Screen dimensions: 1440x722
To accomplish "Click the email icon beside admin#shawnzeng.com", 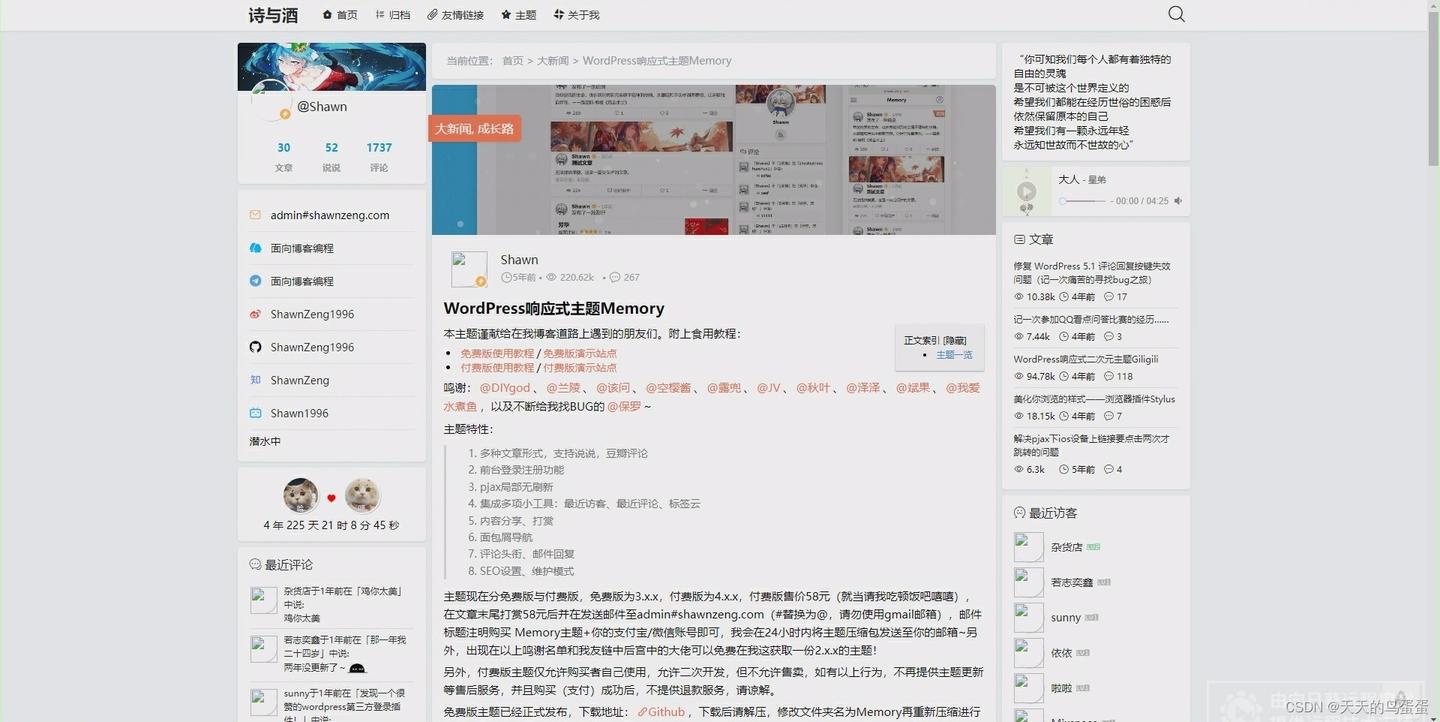I will (256, 214).
